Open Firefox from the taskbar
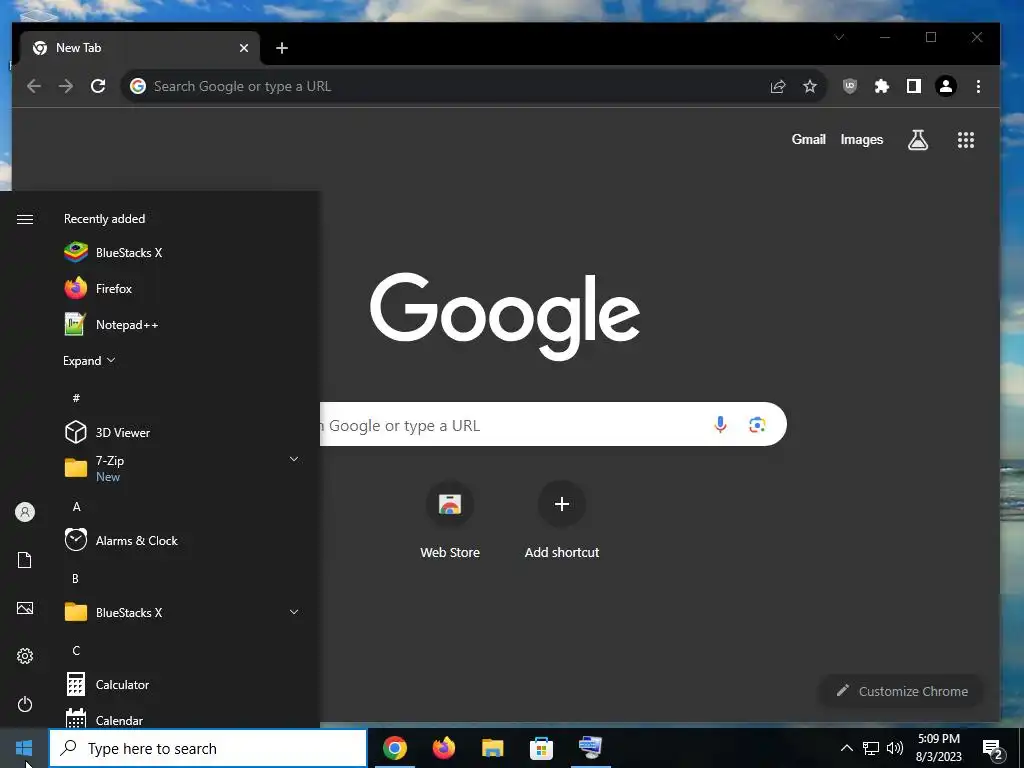 tap(443, 748)
